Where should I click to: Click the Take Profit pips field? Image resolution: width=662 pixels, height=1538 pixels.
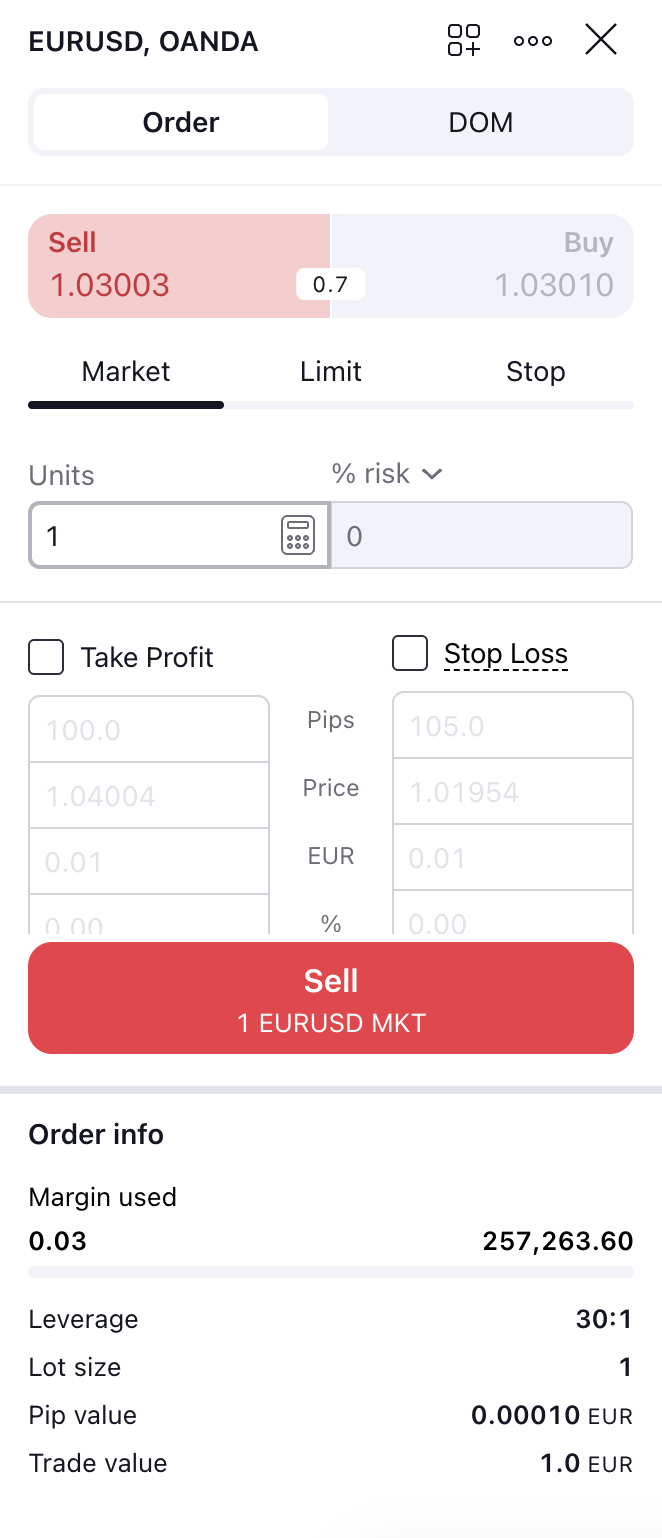(149, 729)
